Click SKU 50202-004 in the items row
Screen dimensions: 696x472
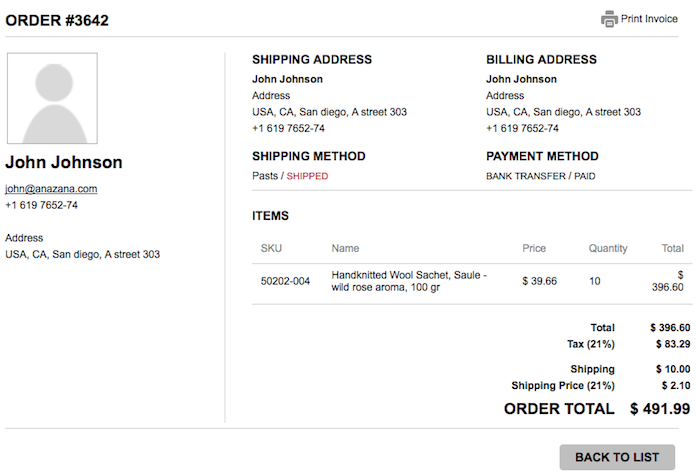(285, 281)
